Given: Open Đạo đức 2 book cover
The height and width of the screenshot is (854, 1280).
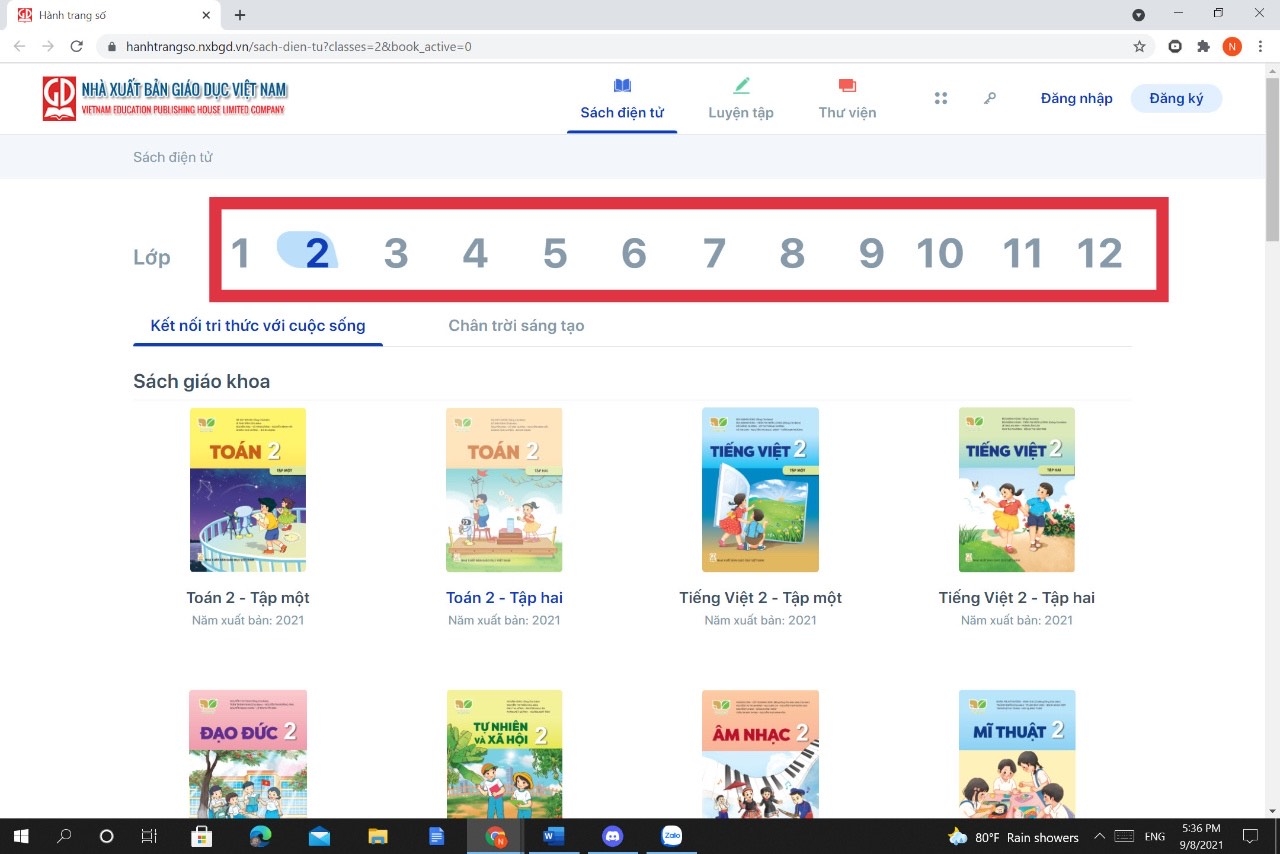Looking at the screenshot, I should pos(248,754).
